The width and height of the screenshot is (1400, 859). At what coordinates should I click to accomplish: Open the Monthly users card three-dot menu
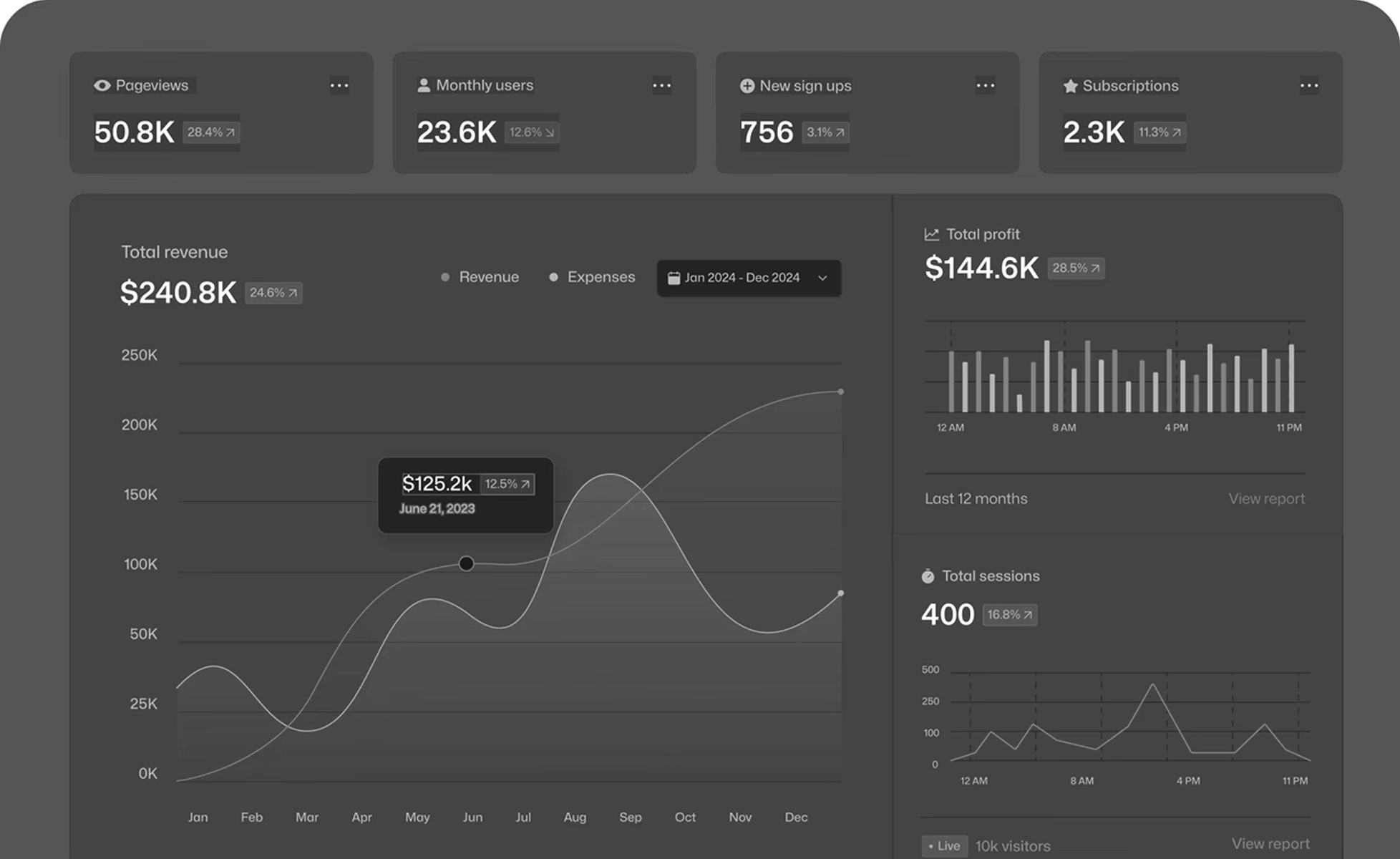[x=662, y=86]
